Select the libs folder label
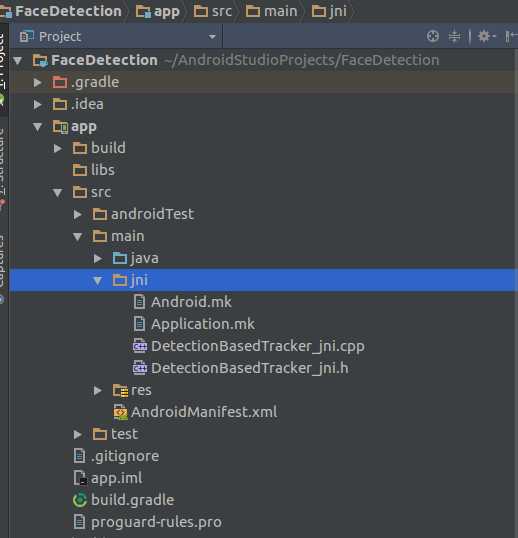518x538 pixels. click(x=103, y=170)
